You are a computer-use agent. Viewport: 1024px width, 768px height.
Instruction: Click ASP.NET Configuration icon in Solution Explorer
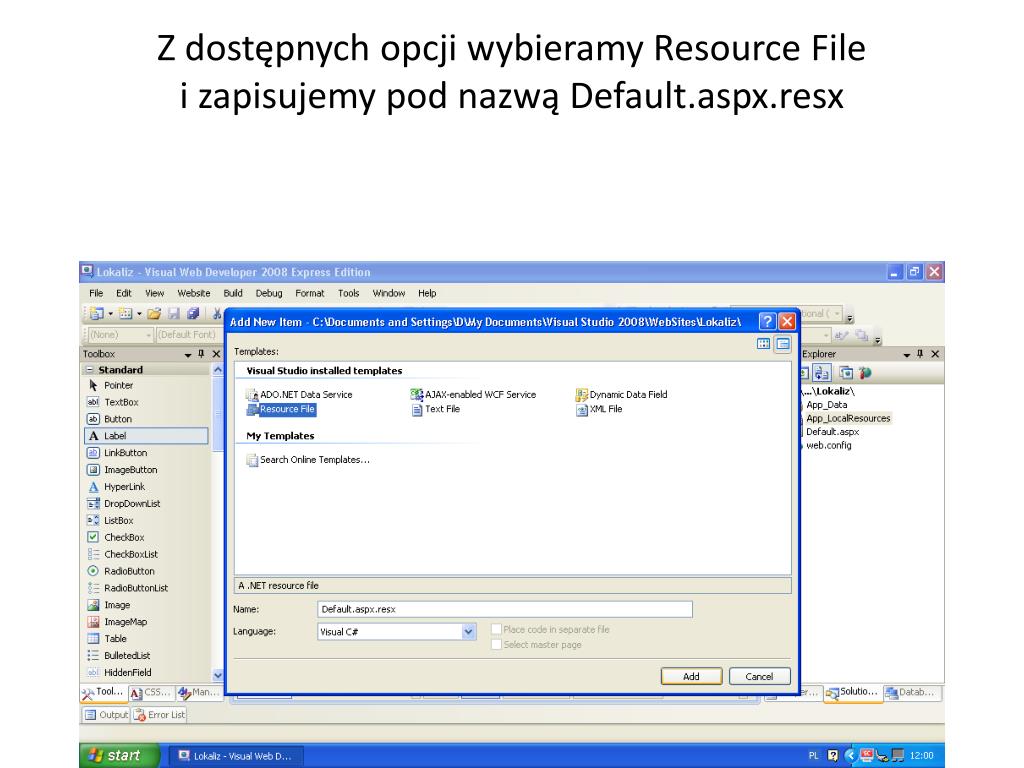[866, 373]
